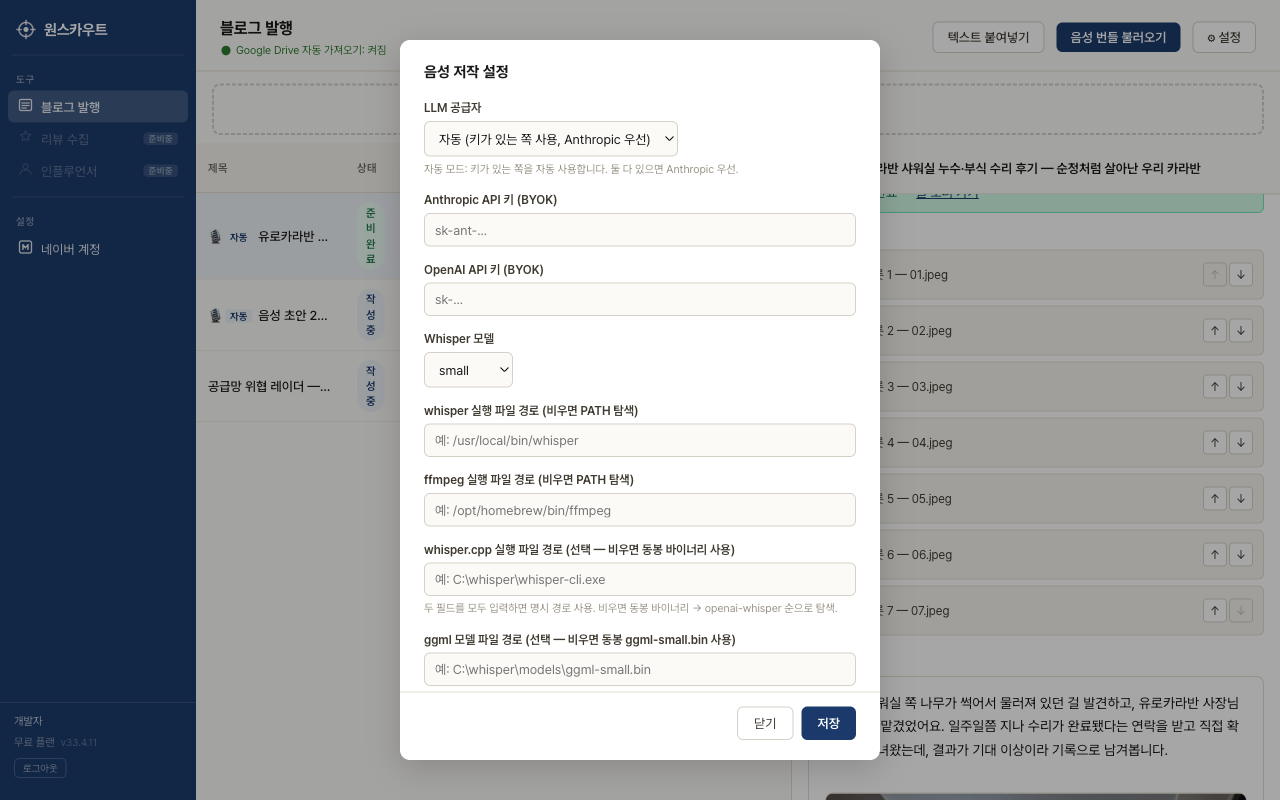Click the 블로그 발행 sidebar icon
Screen dimensions: 1280x800
26,106
